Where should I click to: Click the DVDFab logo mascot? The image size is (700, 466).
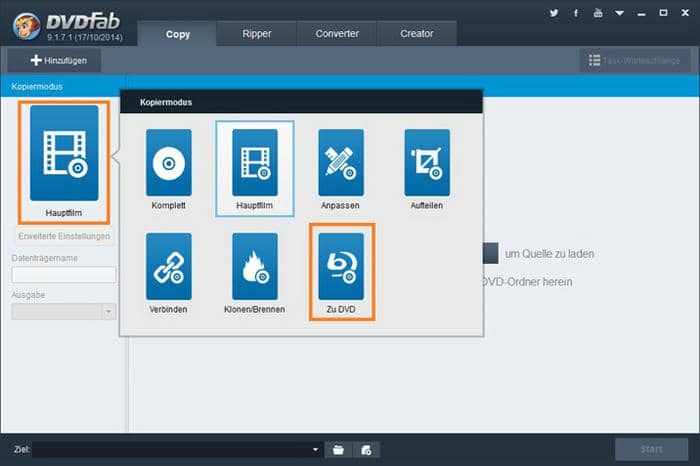[27, 25]
